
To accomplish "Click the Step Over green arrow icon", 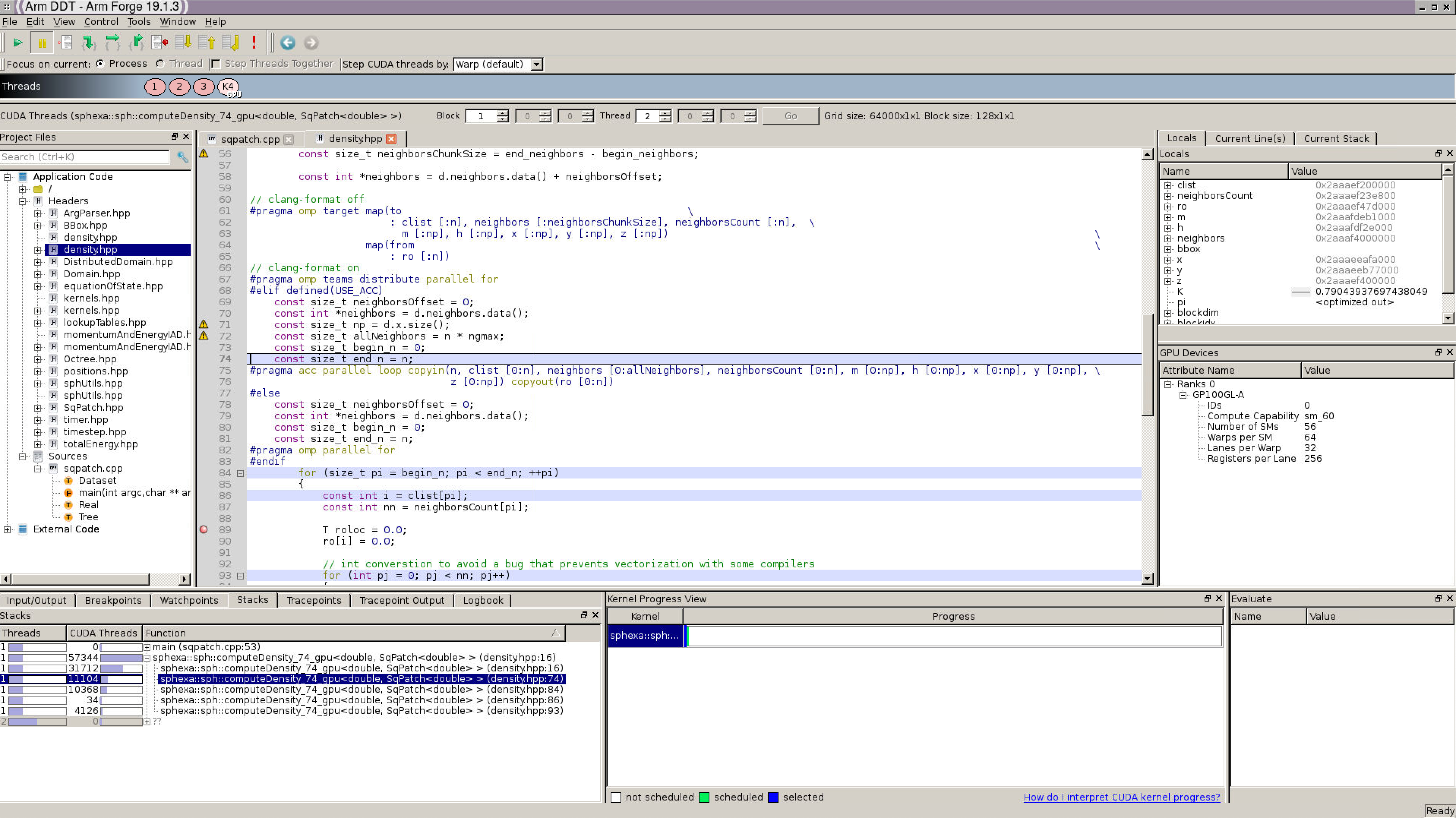I will click(x=112, y=43).
